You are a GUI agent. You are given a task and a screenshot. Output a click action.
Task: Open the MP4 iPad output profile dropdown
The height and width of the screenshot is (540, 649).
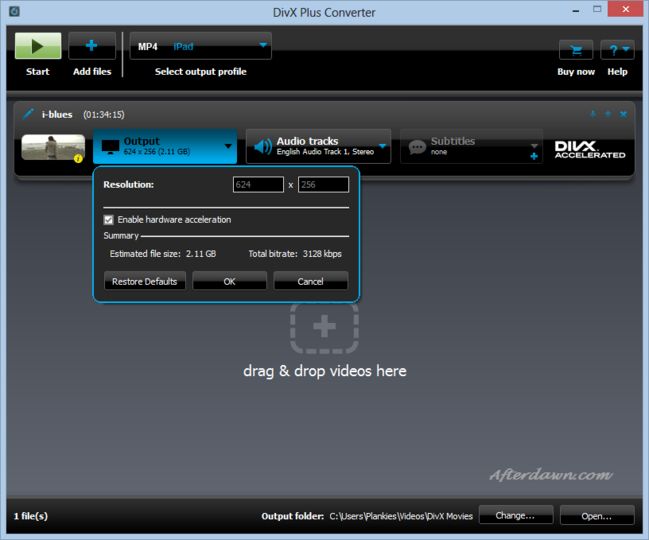coord(201,46)
